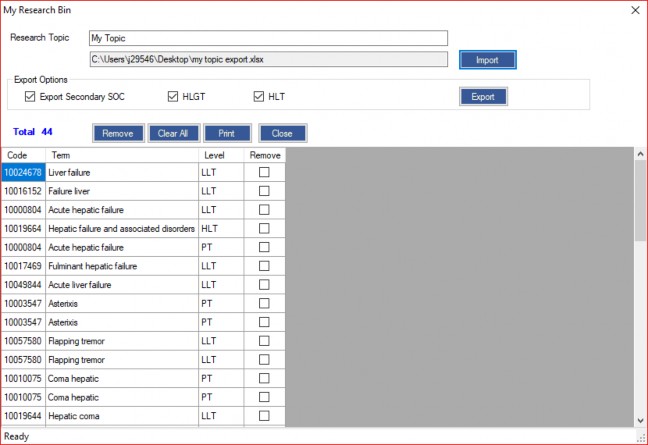Close the My Research Bin window
This screenshot has width=648, height=445.
(x=633, y=10)
